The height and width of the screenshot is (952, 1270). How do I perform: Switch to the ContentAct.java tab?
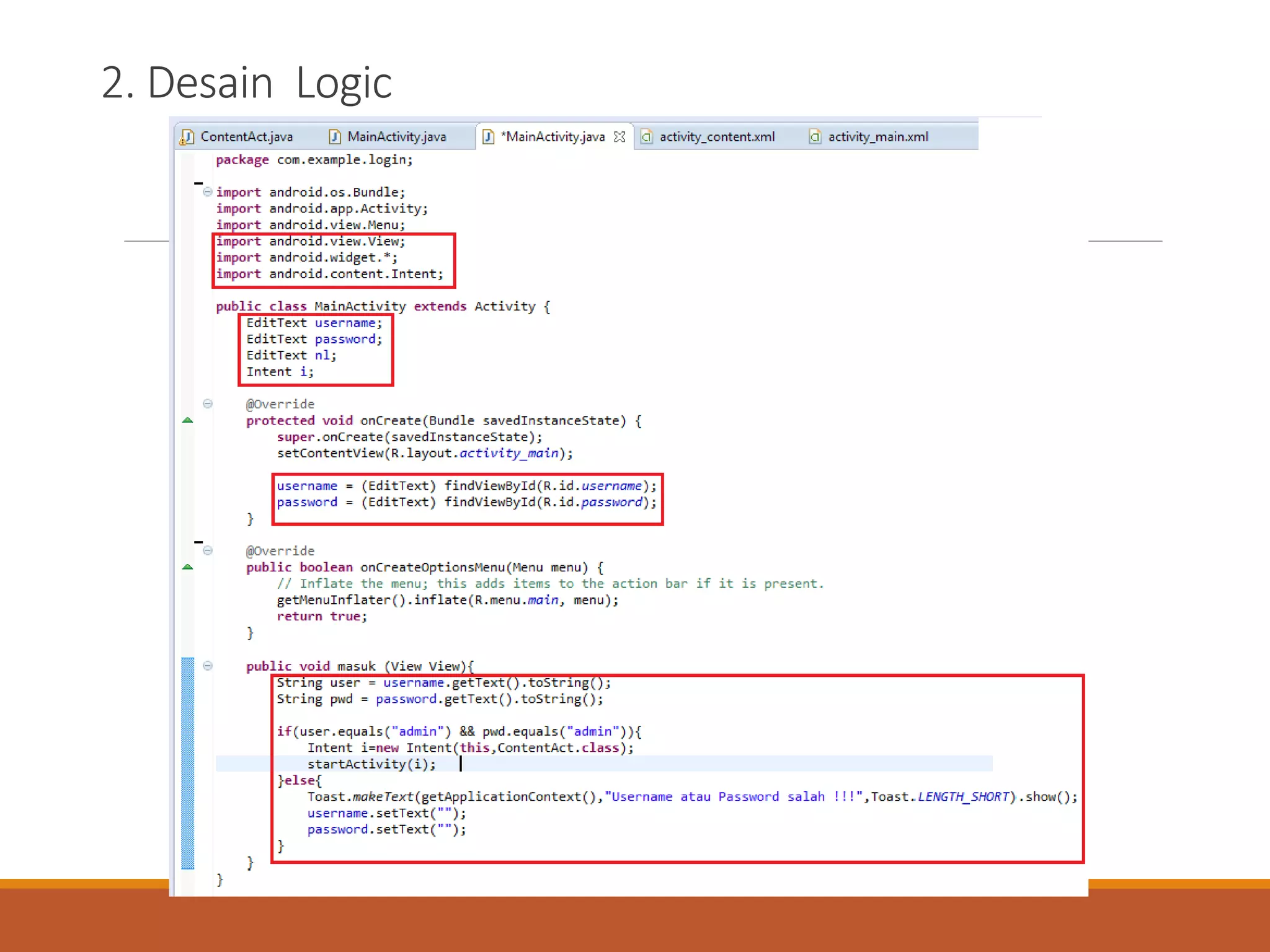pyautogui.click(x=246, y=137)
